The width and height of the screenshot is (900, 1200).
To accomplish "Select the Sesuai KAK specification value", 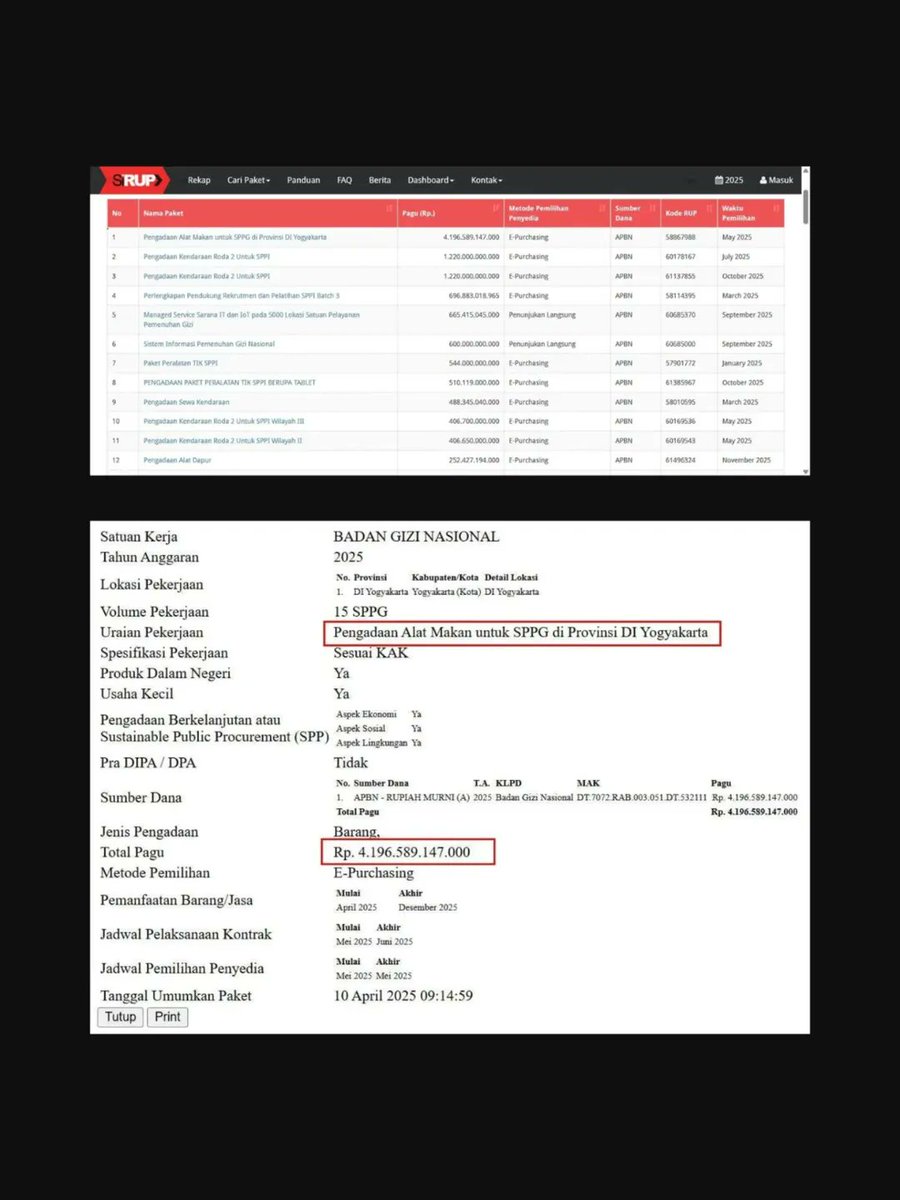I will 371,653.
